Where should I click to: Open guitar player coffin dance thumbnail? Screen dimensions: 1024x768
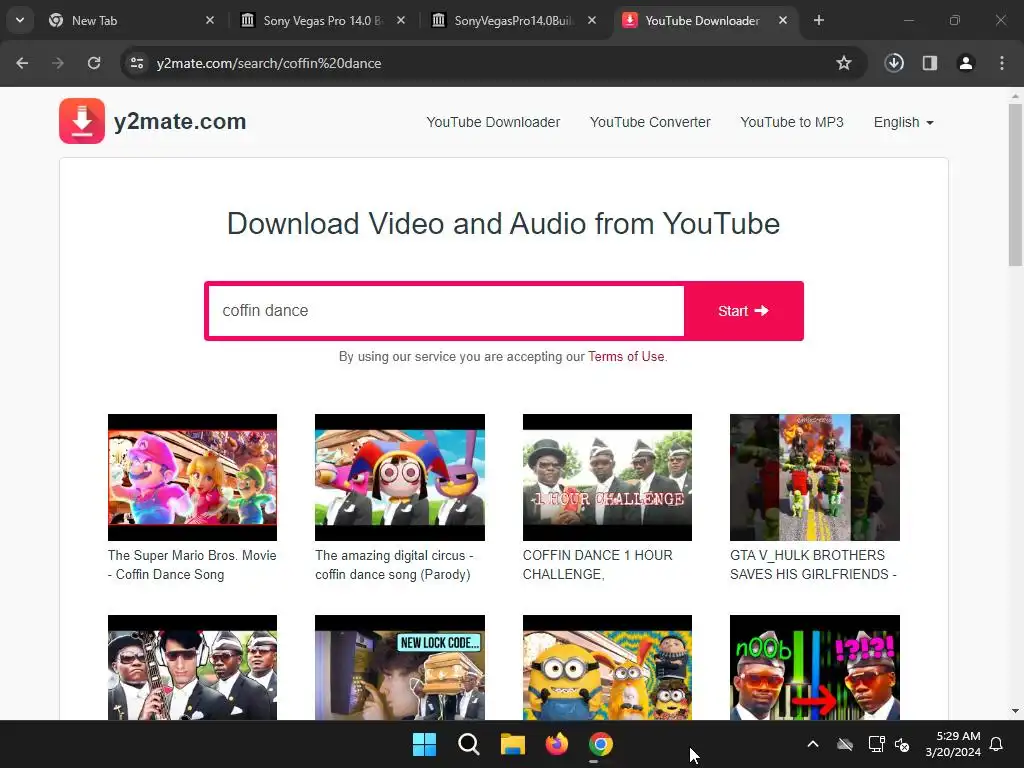tap(192, 667)
